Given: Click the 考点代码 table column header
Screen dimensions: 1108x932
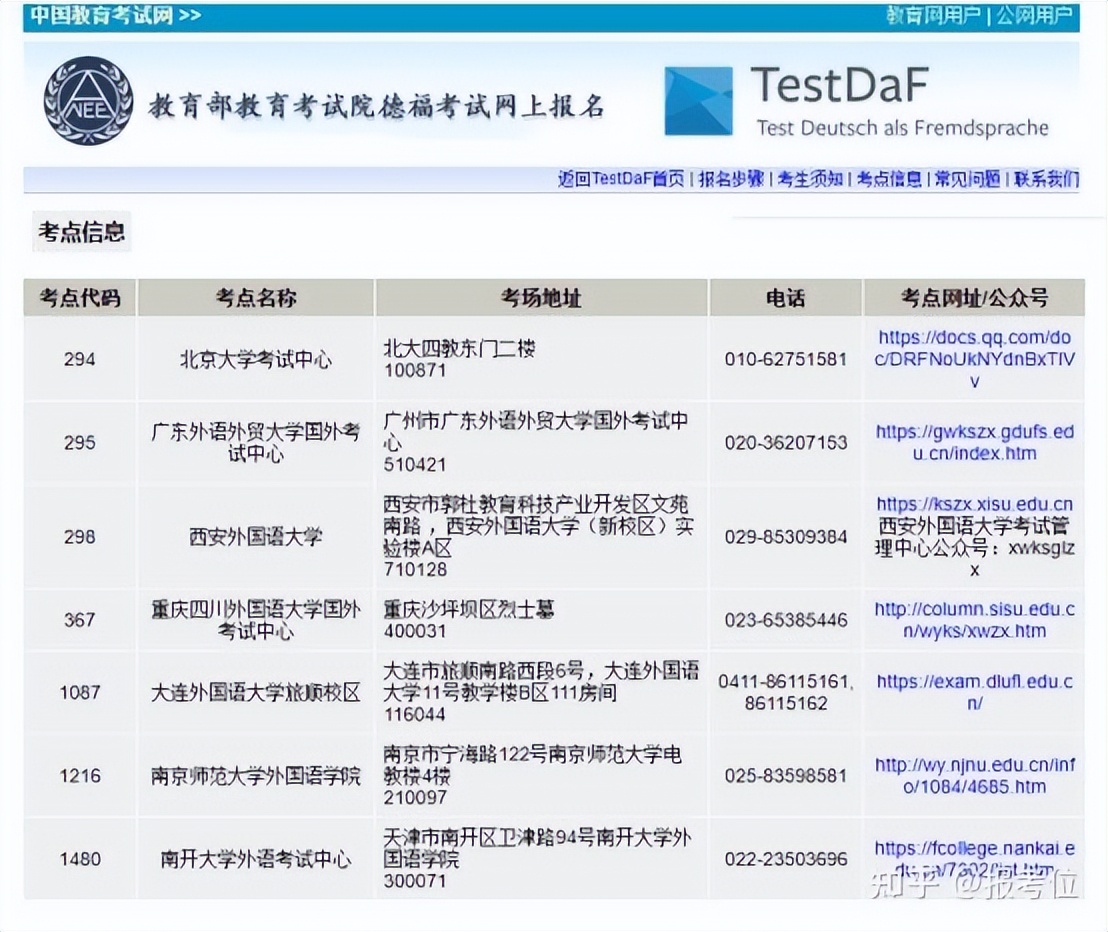Looking at the screenshot, I should [79, 297].
